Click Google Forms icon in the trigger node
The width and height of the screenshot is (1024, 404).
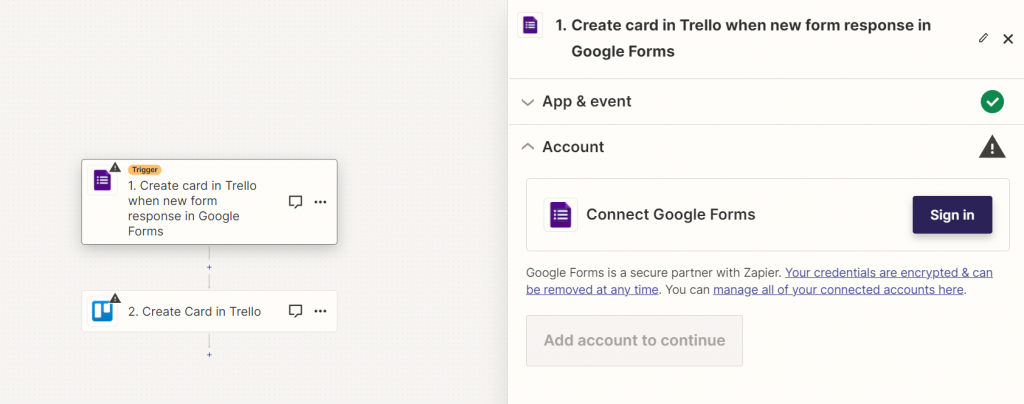coord(102,180)
